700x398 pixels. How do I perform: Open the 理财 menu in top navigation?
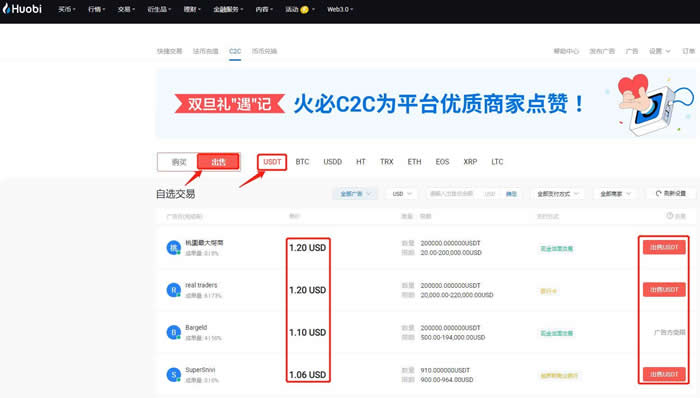pyautogui.click(x=192, y=9)
